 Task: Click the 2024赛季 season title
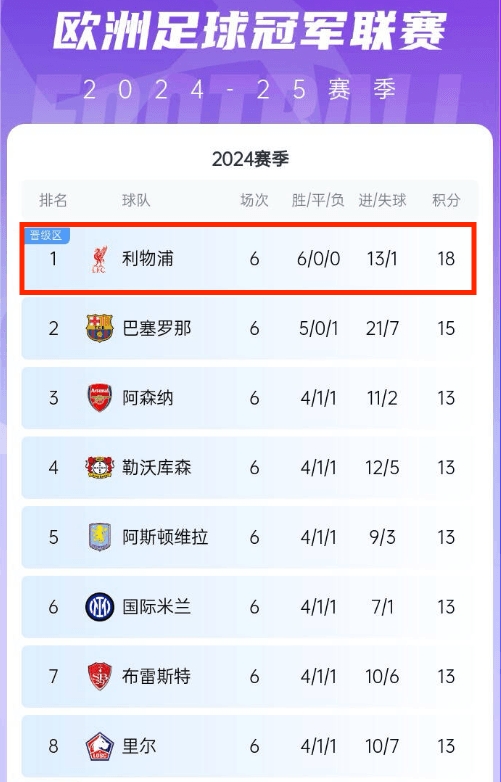tap(250, 159)
